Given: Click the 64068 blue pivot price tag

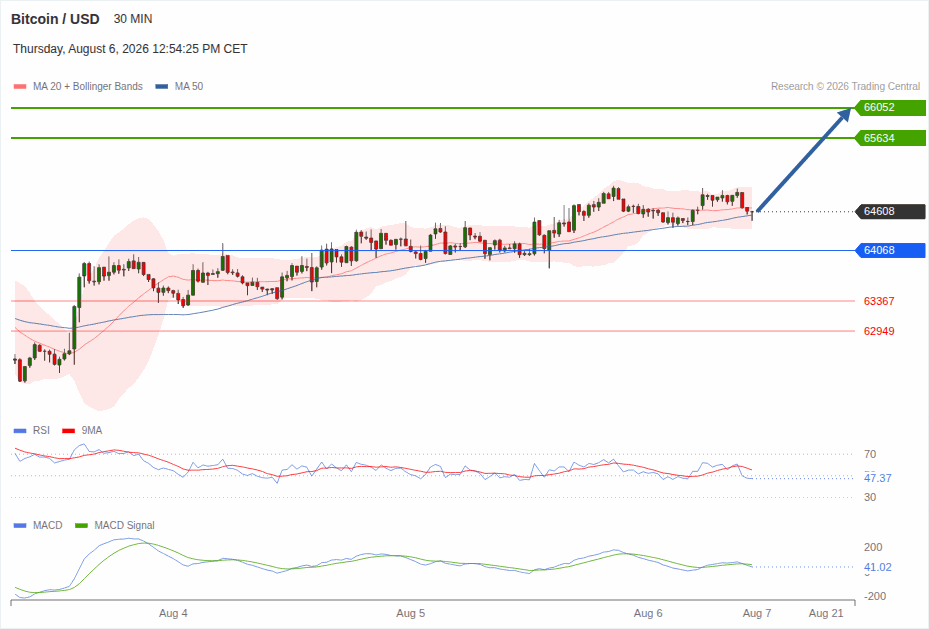Looking at the screenshot, I should click(890, 250).
